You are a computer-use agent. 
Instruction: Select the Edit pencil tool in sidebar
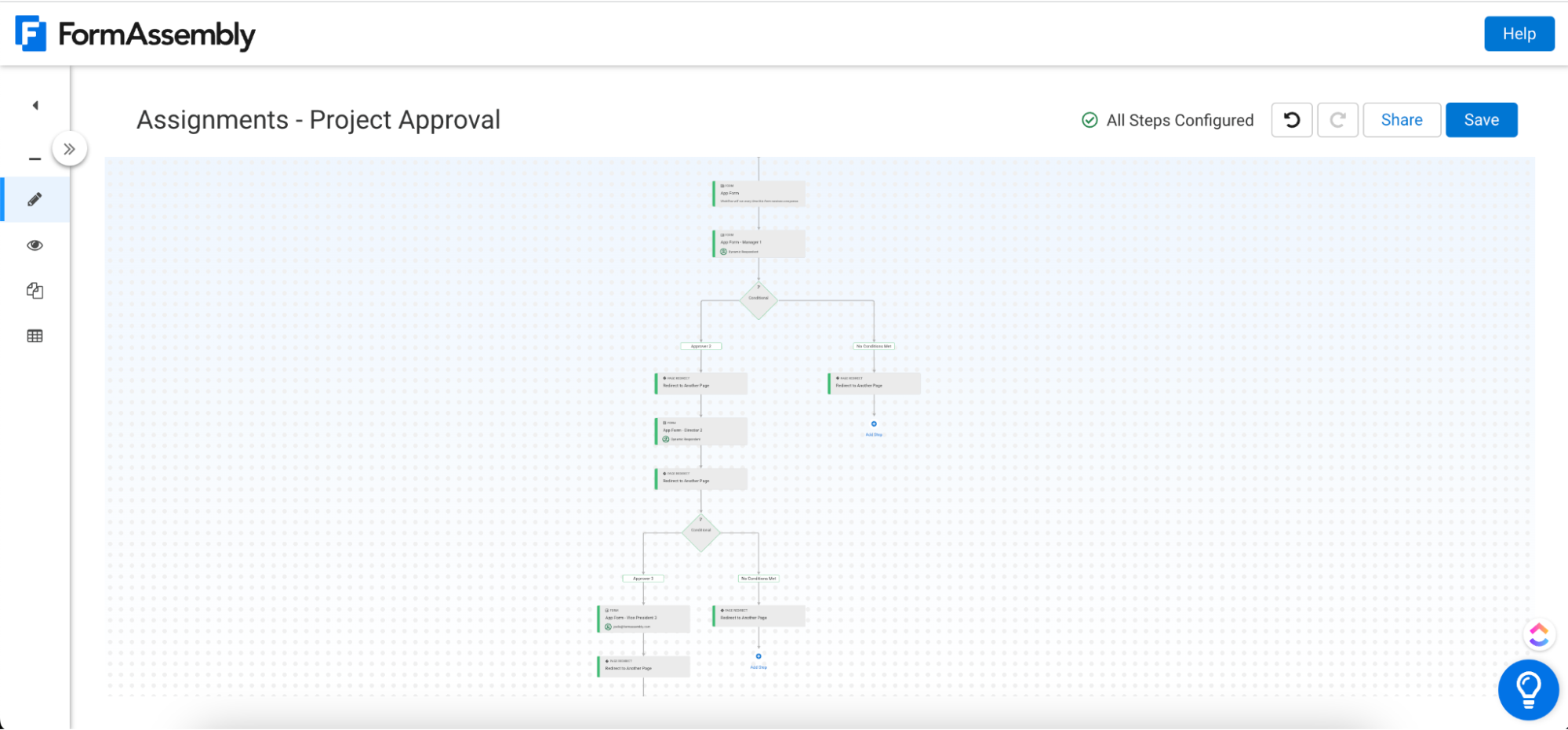coord(35,199)
